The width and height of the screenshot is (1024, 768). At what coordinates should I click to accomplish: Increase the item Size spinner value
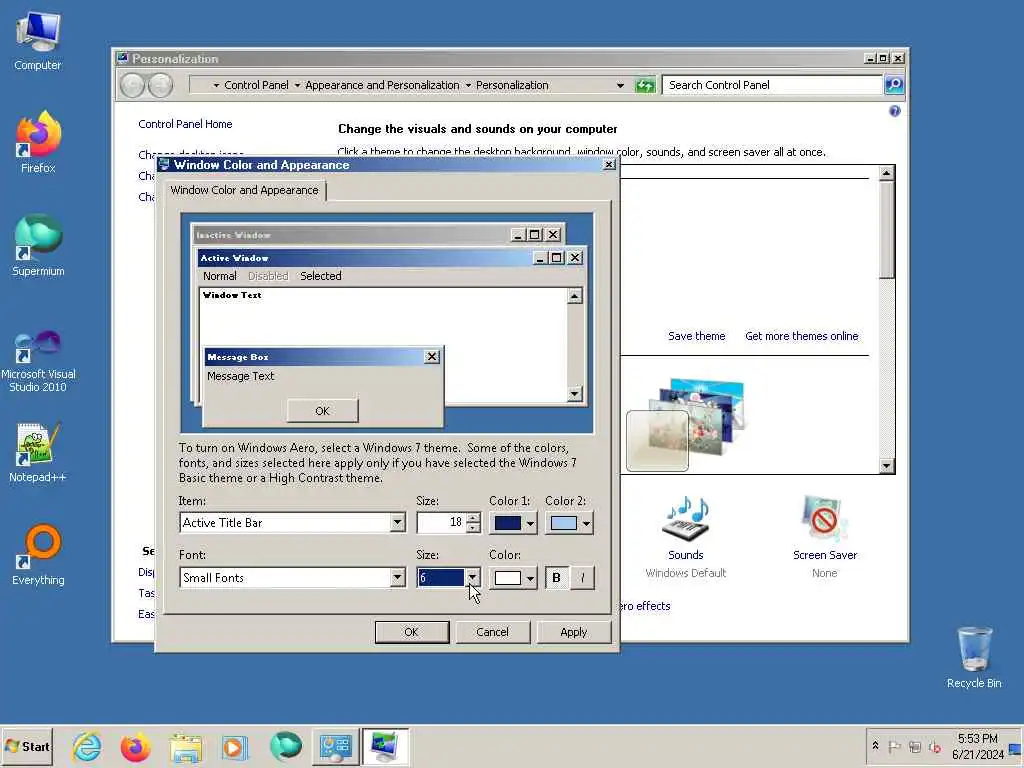473,518
